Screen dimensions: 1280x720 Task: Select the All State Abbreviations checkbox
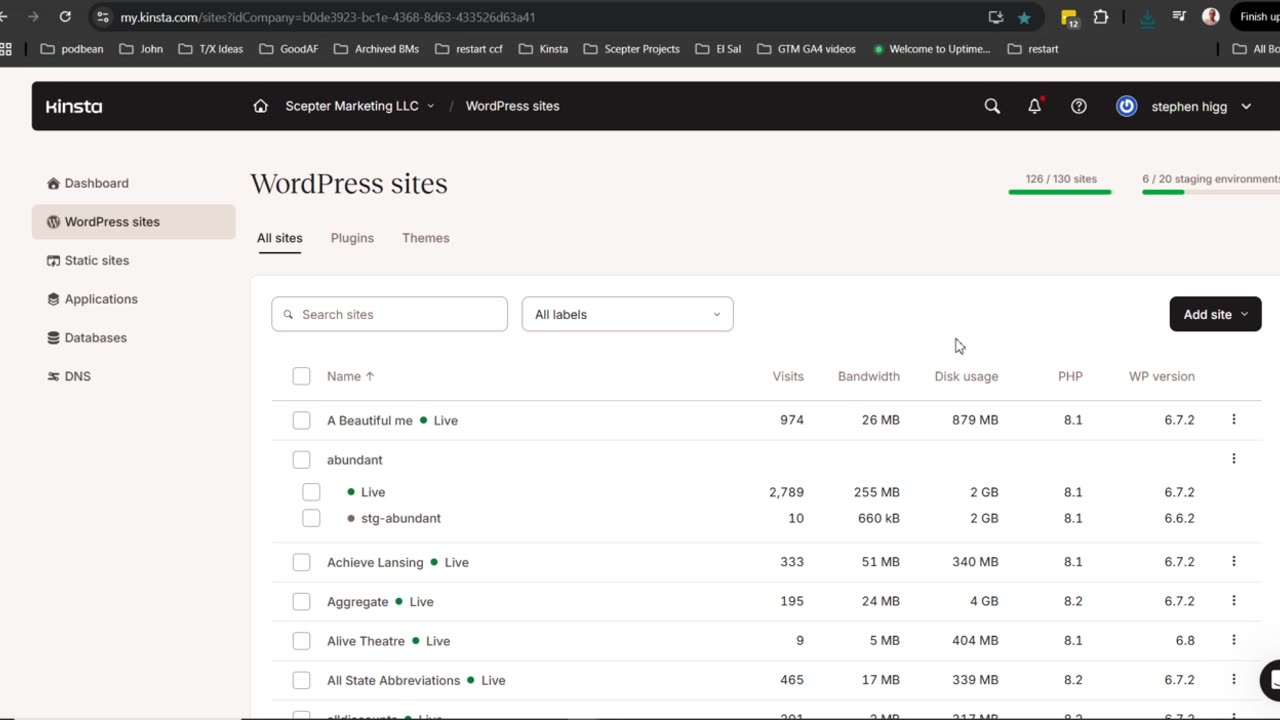[x=301, y=680]
